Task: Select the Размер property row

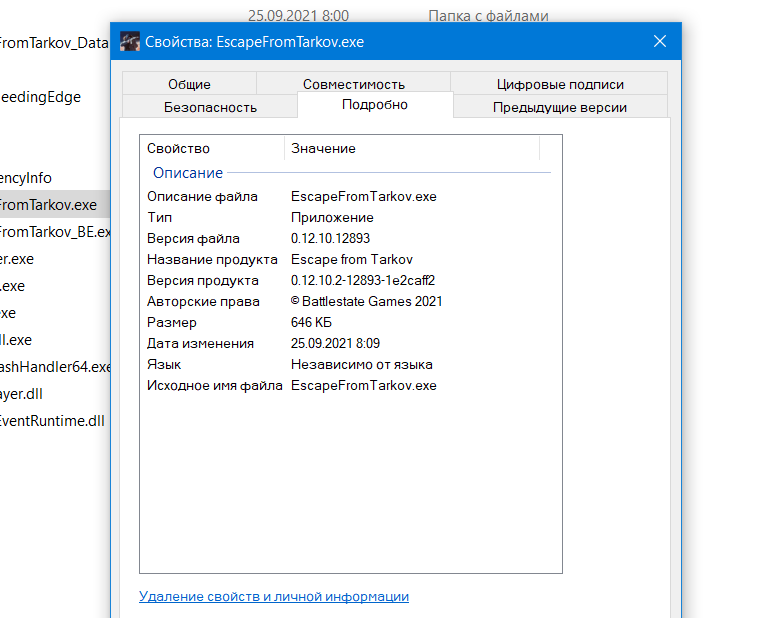Action: 351,322
